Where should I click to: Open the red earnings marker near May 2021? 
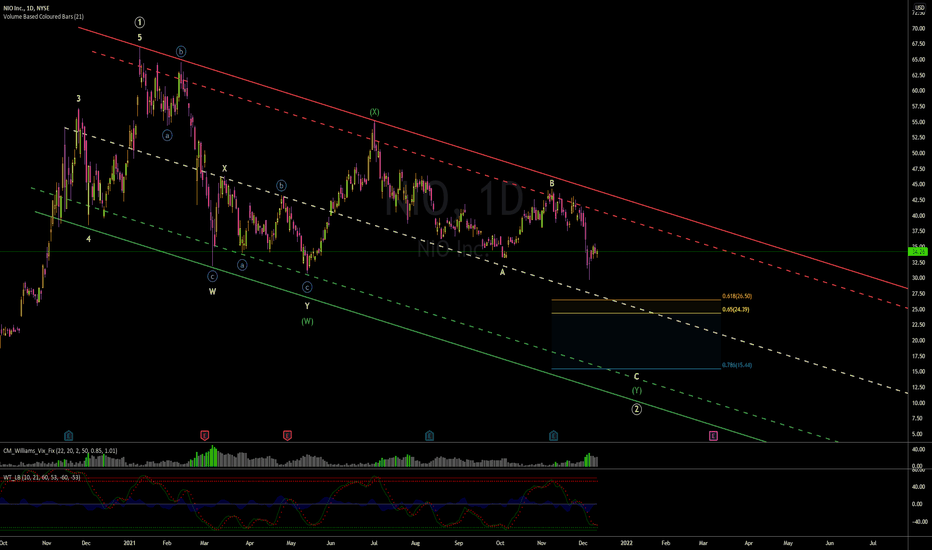(287, 436)
